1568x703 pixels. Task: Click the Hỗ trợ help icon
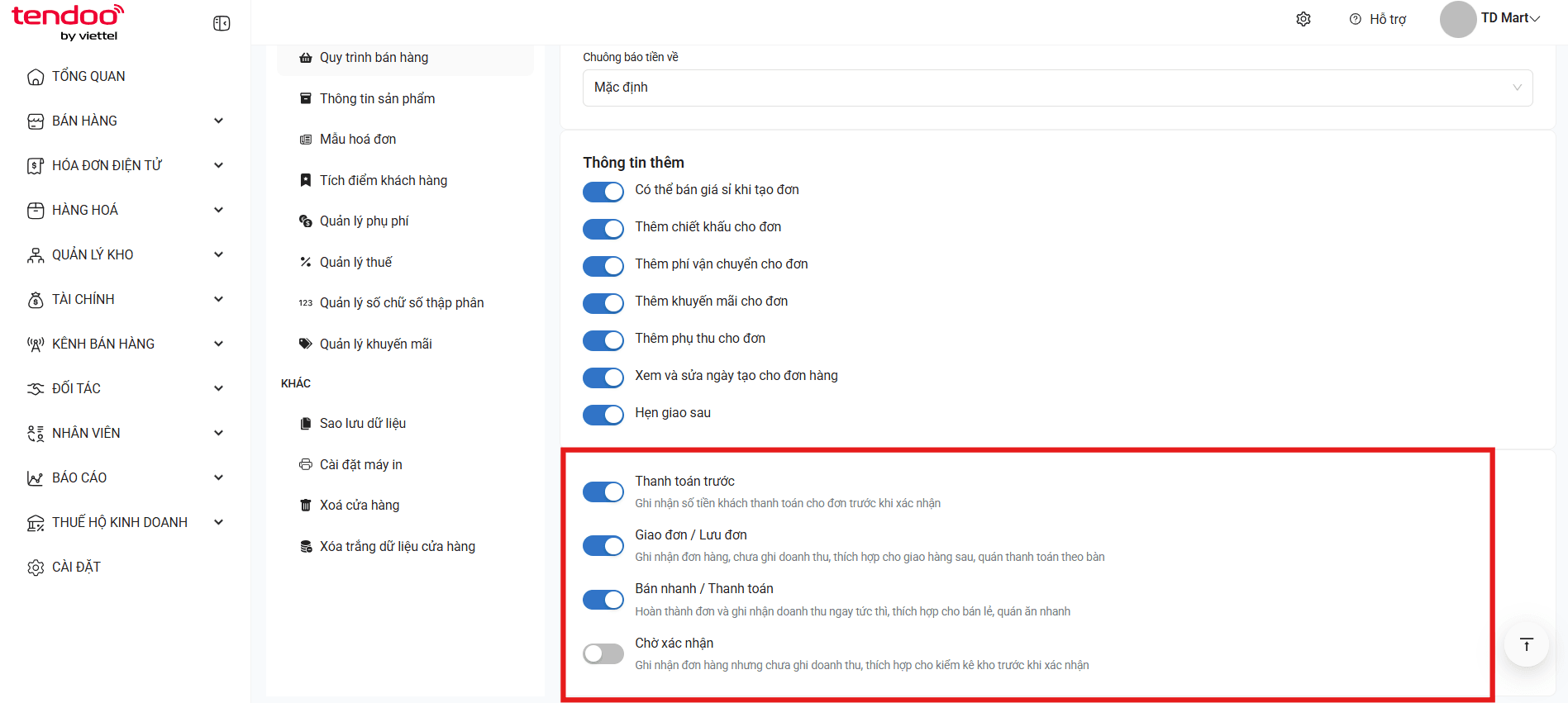(1356, 19)
